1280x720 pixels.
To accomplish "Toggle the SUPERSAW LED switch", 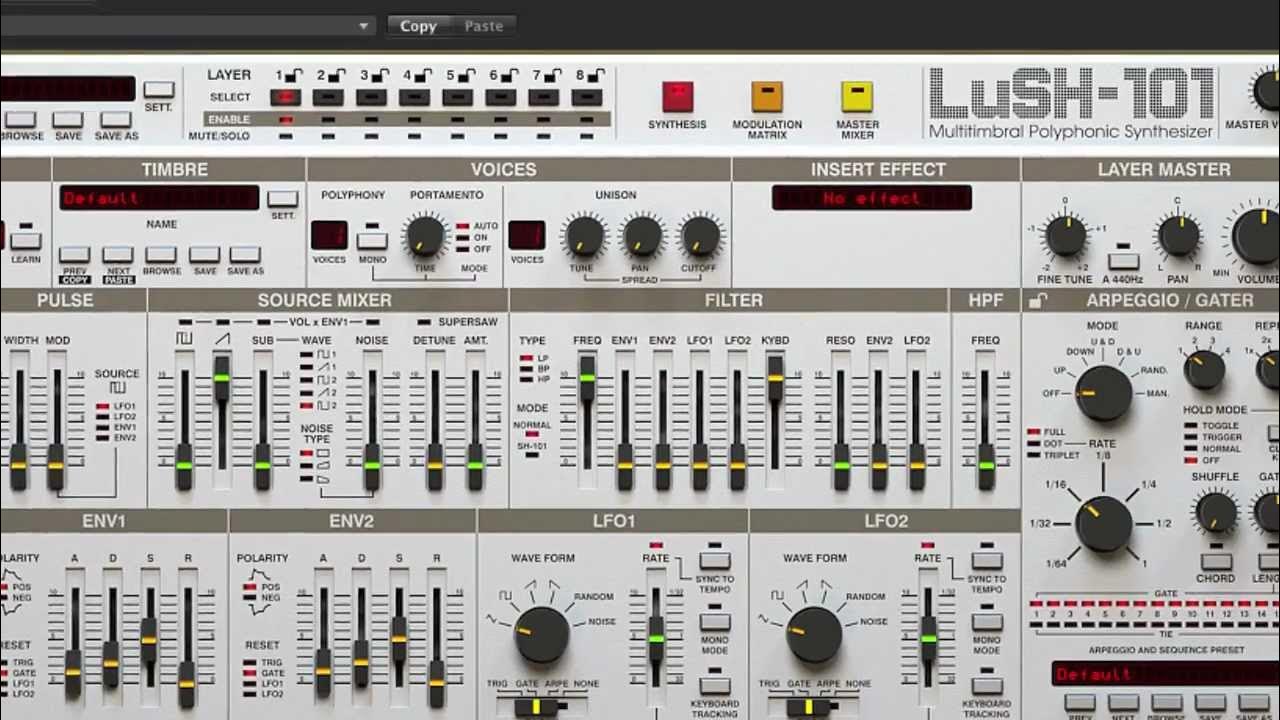I will [x=424, y=322].
